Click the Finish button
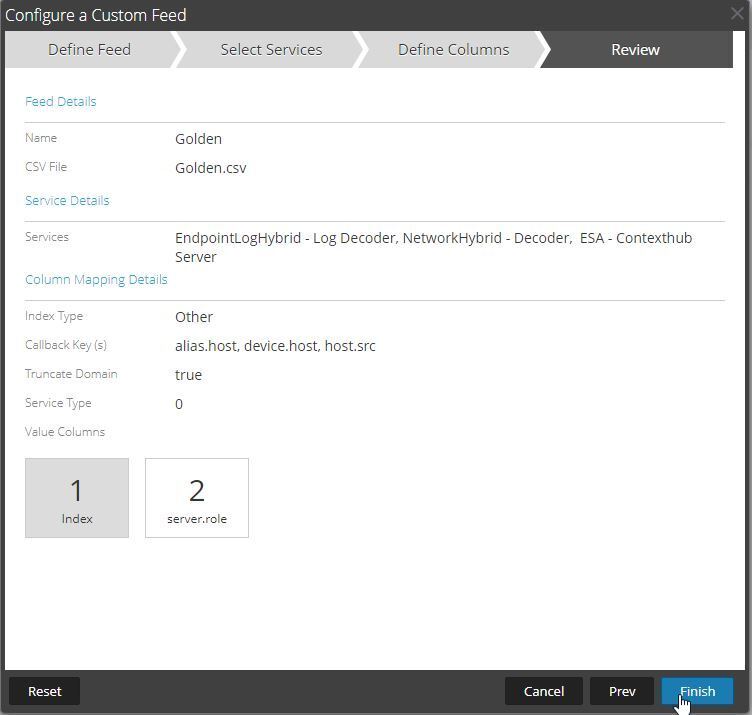The image size is (752, 715). pyautogui.click(x=696, y=691)
